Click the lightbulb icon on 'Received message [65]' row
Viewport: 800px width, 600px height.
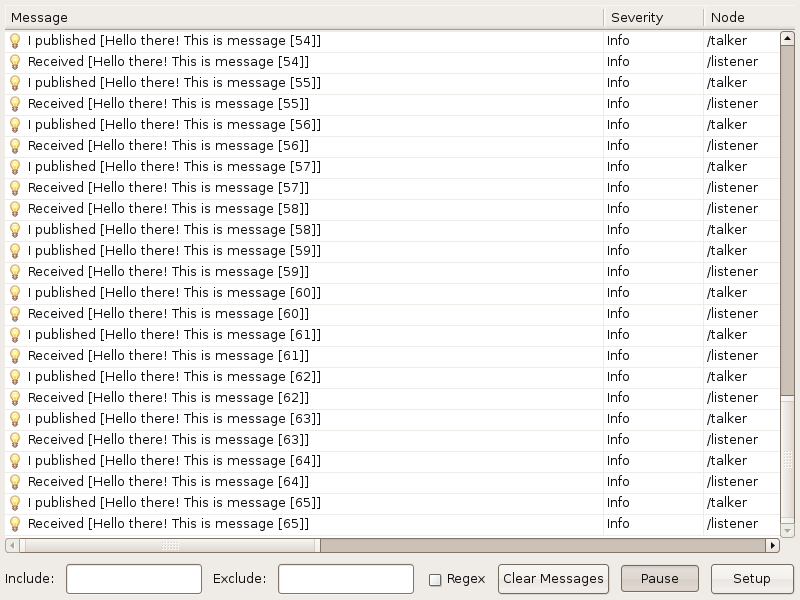click(15, 524)
